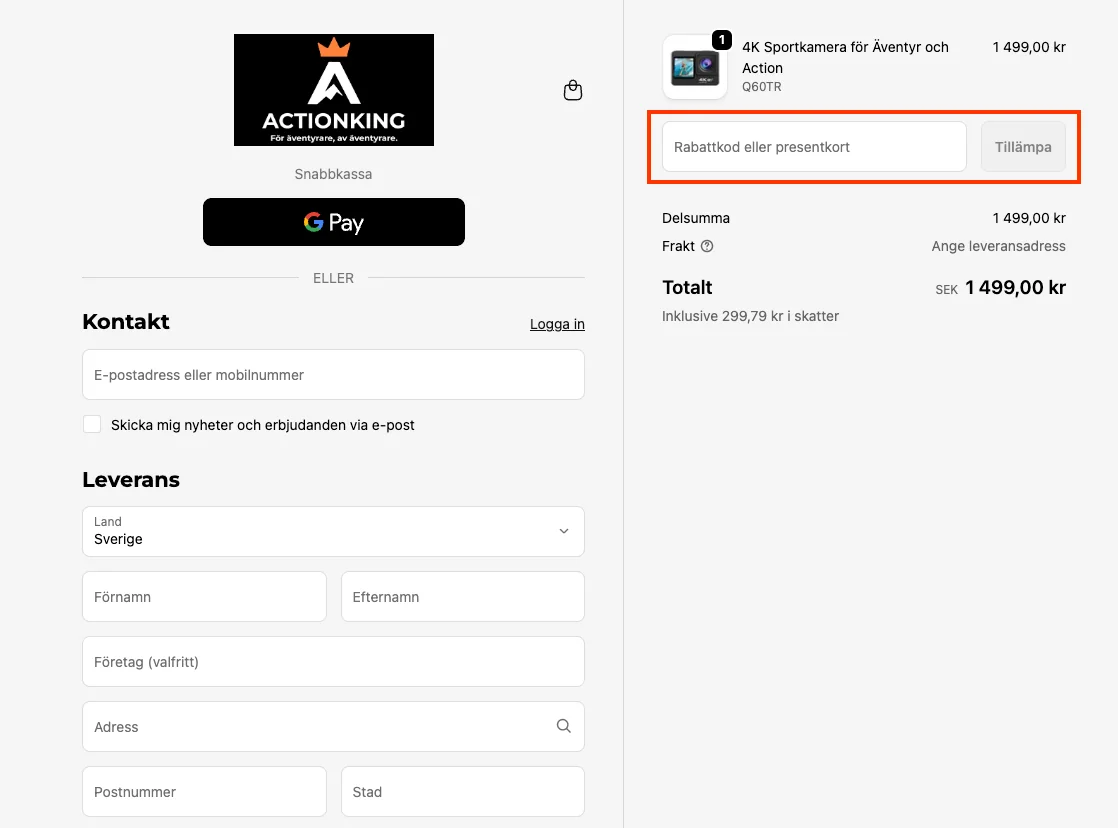Click the Frakt help question mark icon
This screenshot has width=1118, height=828.
pos(707,246)
